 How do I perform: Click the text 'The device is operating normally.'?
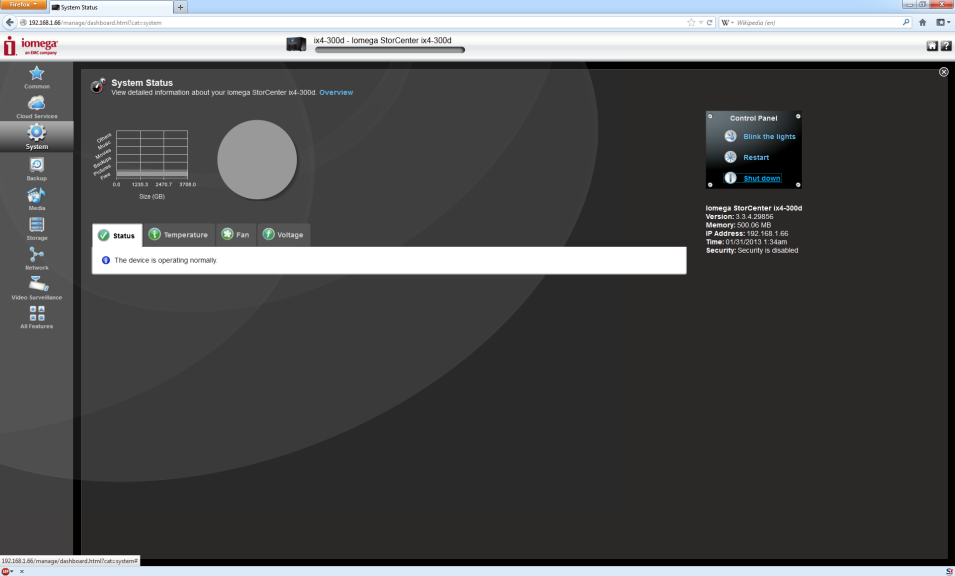point(166,260)
